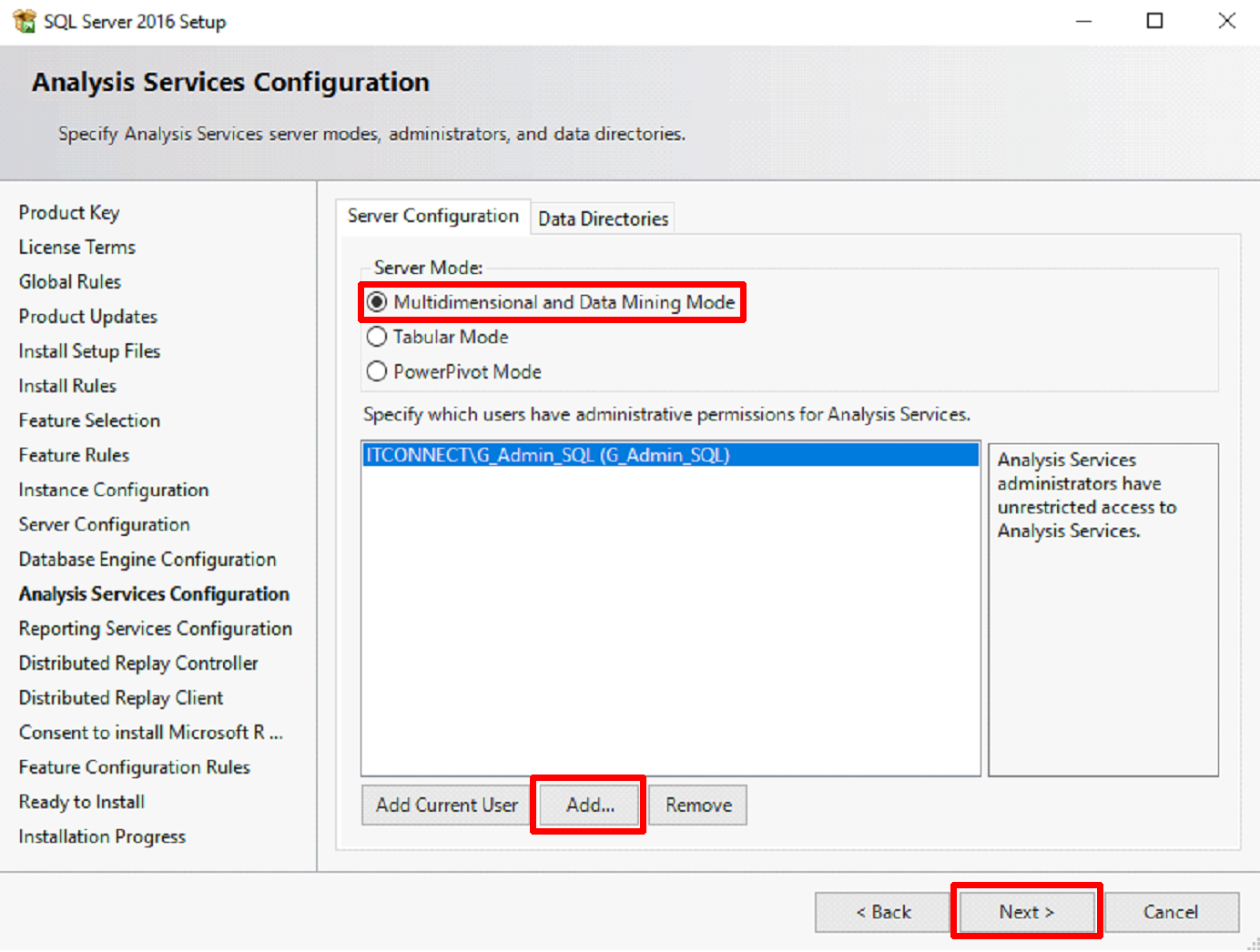Click the SQL Server Setup title bar icon
The height and width of the screenshot is (952, 1260).
(24, 21)
